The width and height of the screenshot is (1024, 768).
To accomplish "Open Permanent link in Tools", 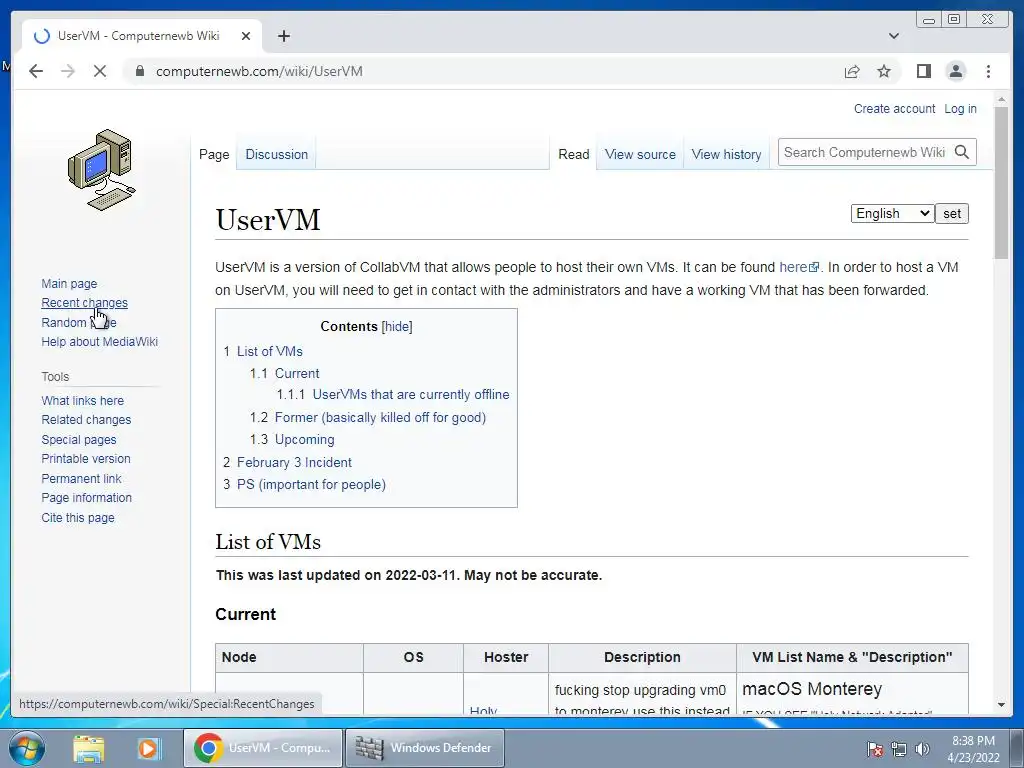I will coord(81,478).
